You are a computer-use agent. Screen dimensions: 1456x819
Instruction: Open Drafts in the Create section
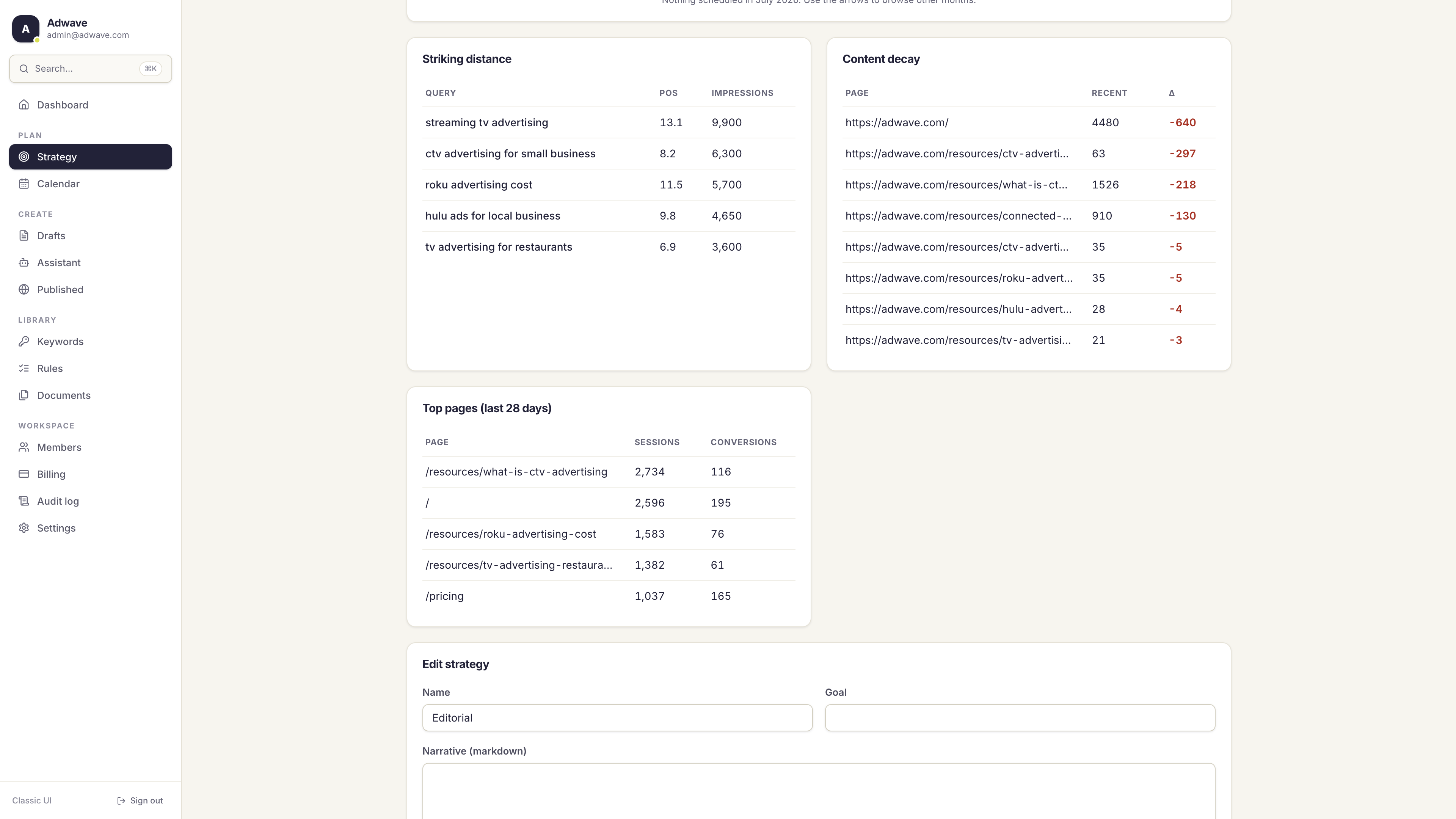point(91,236)
